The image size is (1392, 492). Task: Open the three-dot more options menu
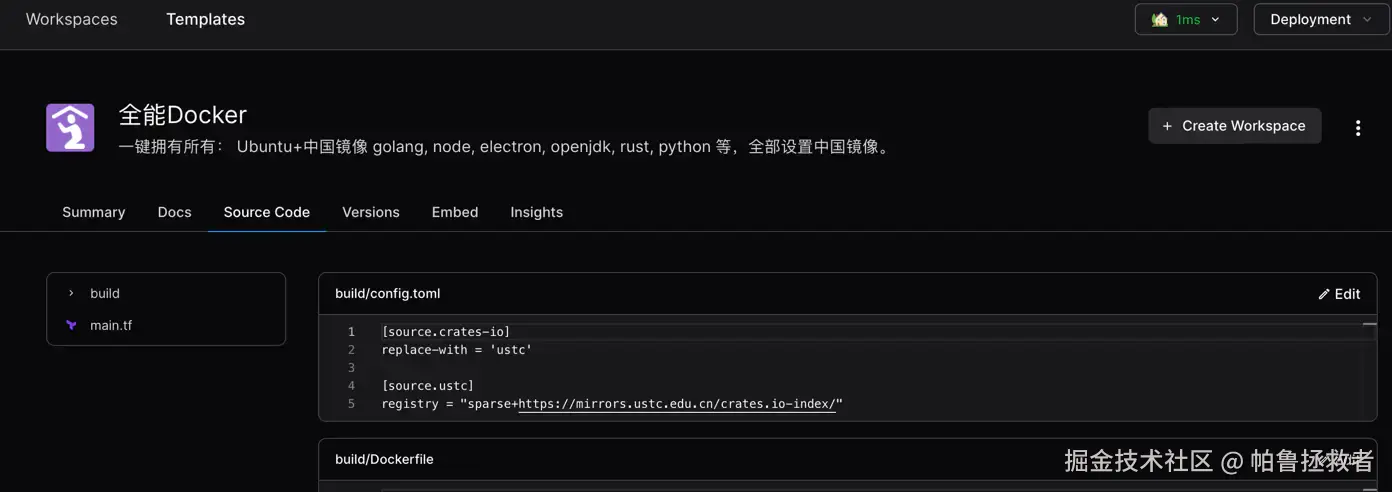click(1358, 128)
